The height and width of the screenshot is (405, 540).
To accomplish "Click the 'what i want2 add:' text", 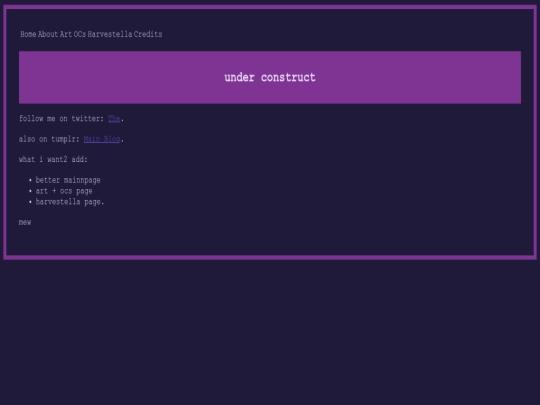I will (53, 159).
